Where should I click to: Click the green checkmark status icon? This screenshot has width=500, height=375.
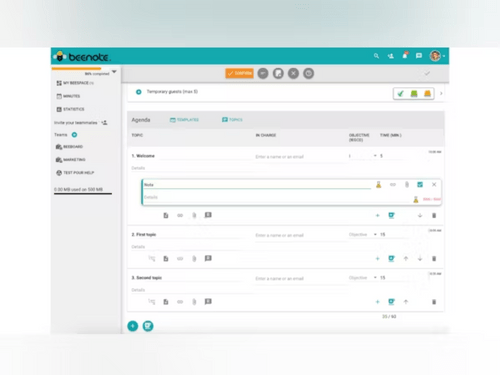click(x=400, y=94)
